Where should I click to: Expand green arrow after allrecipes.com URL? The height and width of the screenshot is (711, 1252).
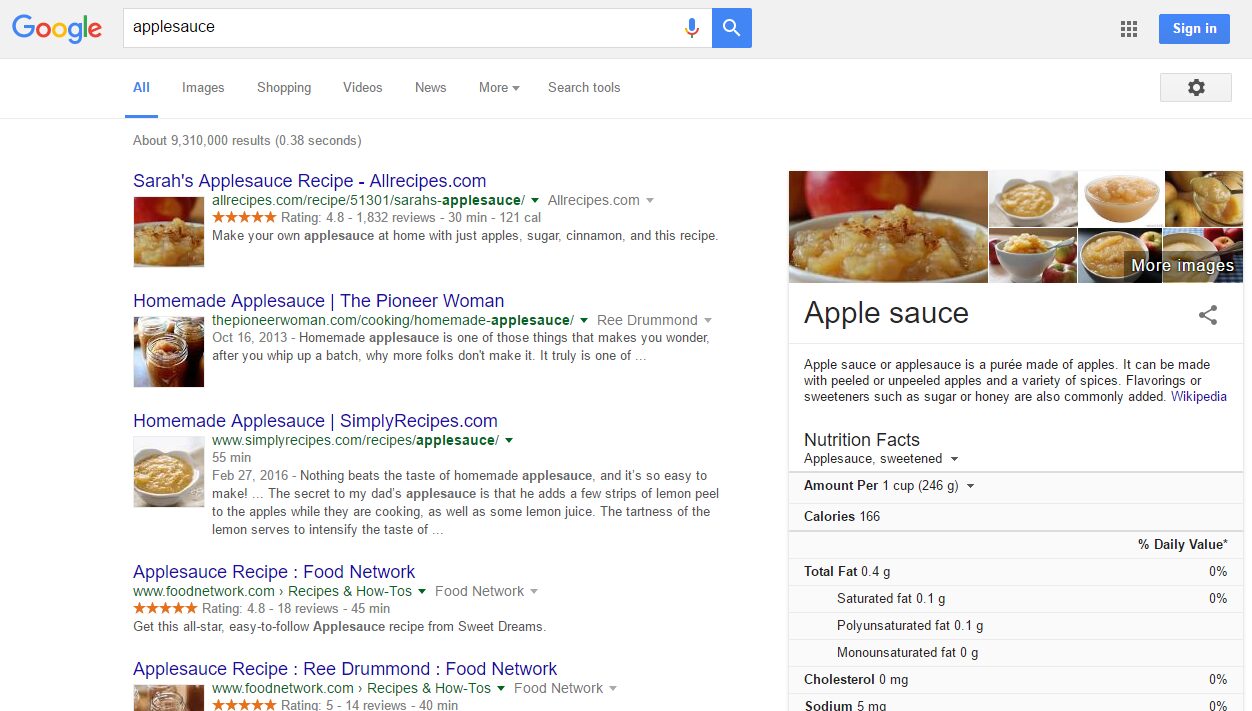click(535, 201)
